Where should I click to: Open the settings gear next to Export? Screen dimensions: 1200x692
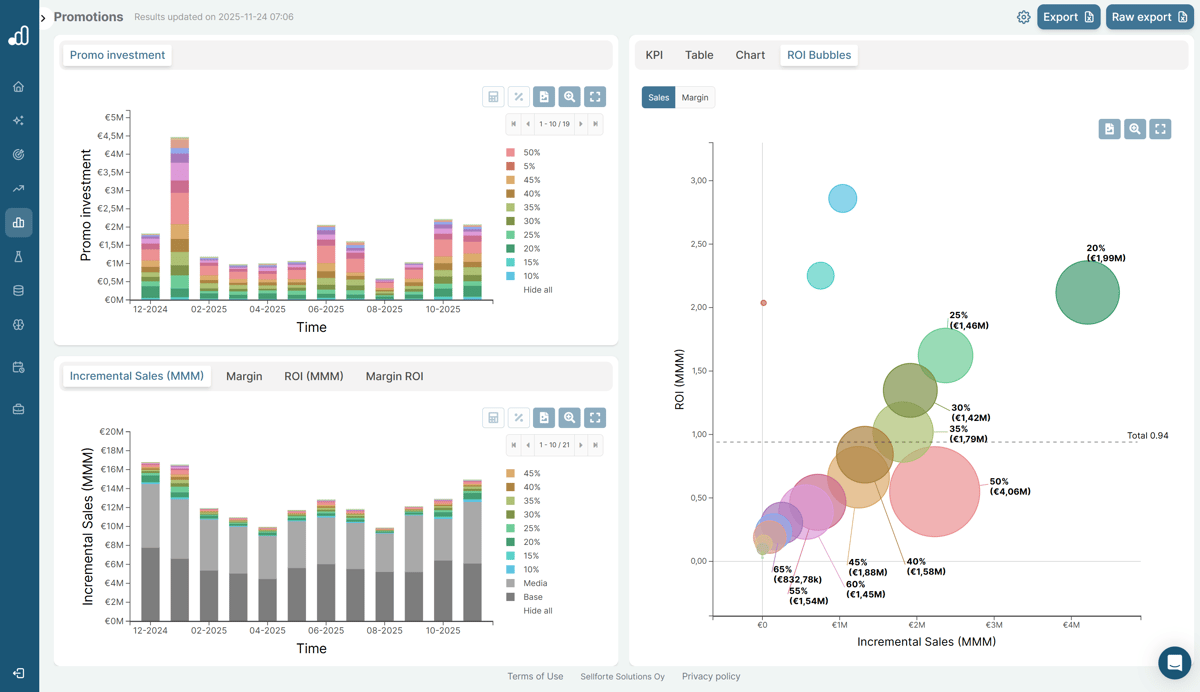[1023, 17]
